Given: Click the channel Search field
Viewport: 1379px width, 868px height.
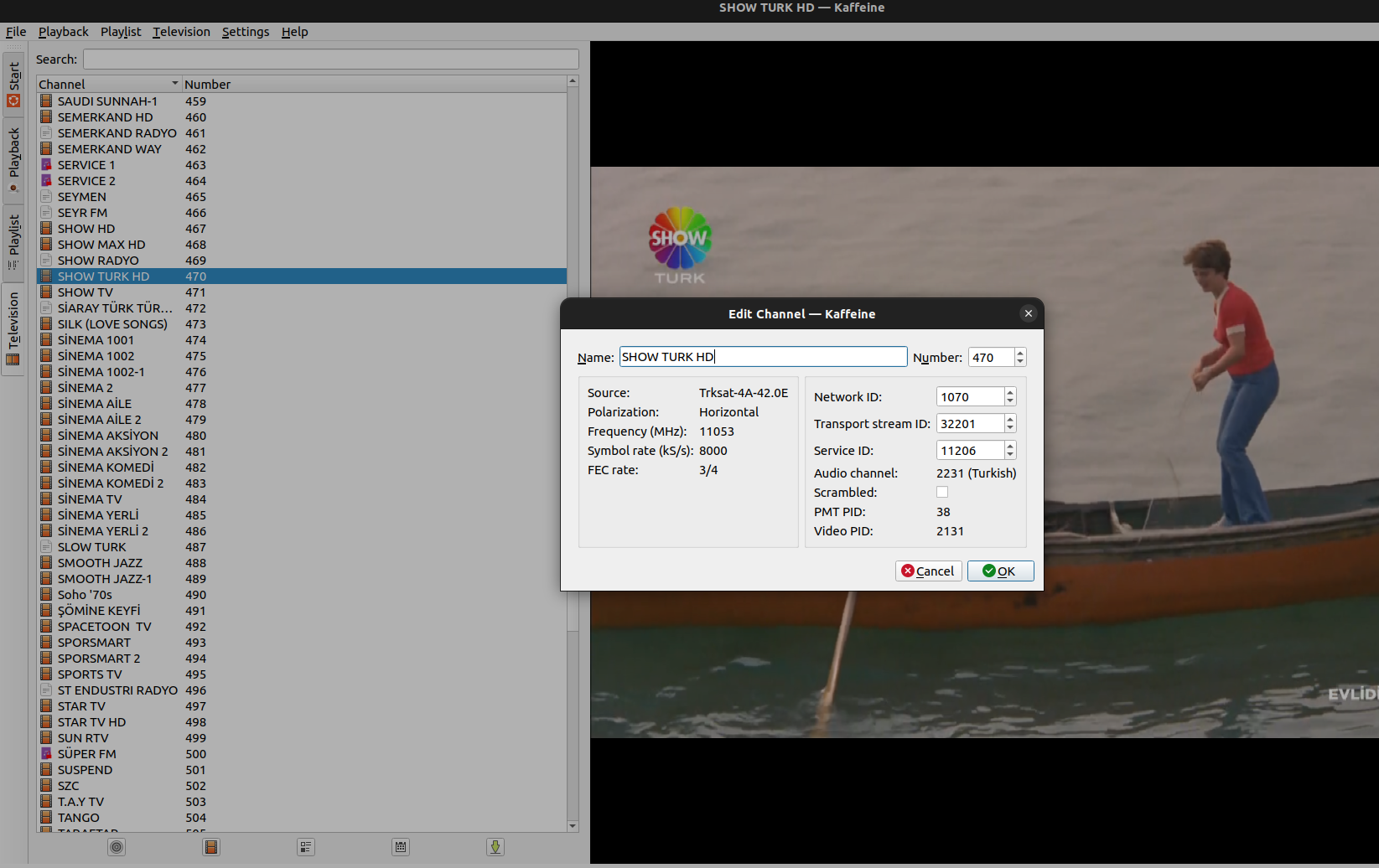Looking at the screenshot, I should point(331,59).
